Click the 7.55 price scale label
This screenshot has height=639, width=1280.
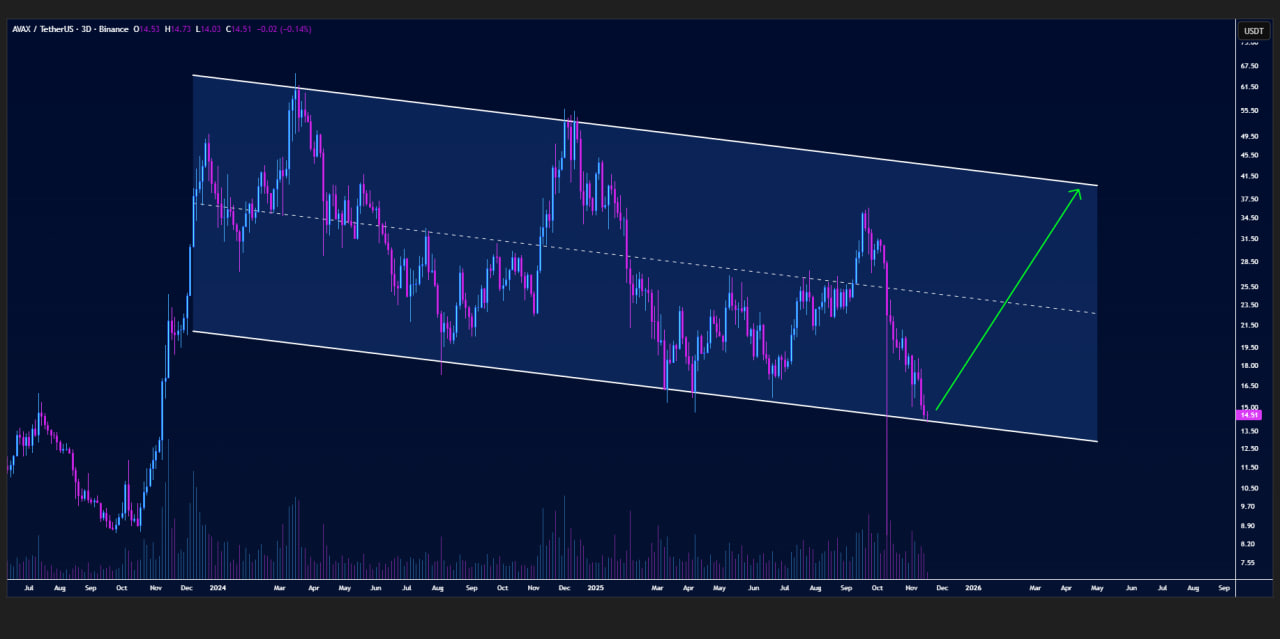[x=1248, y=563]
